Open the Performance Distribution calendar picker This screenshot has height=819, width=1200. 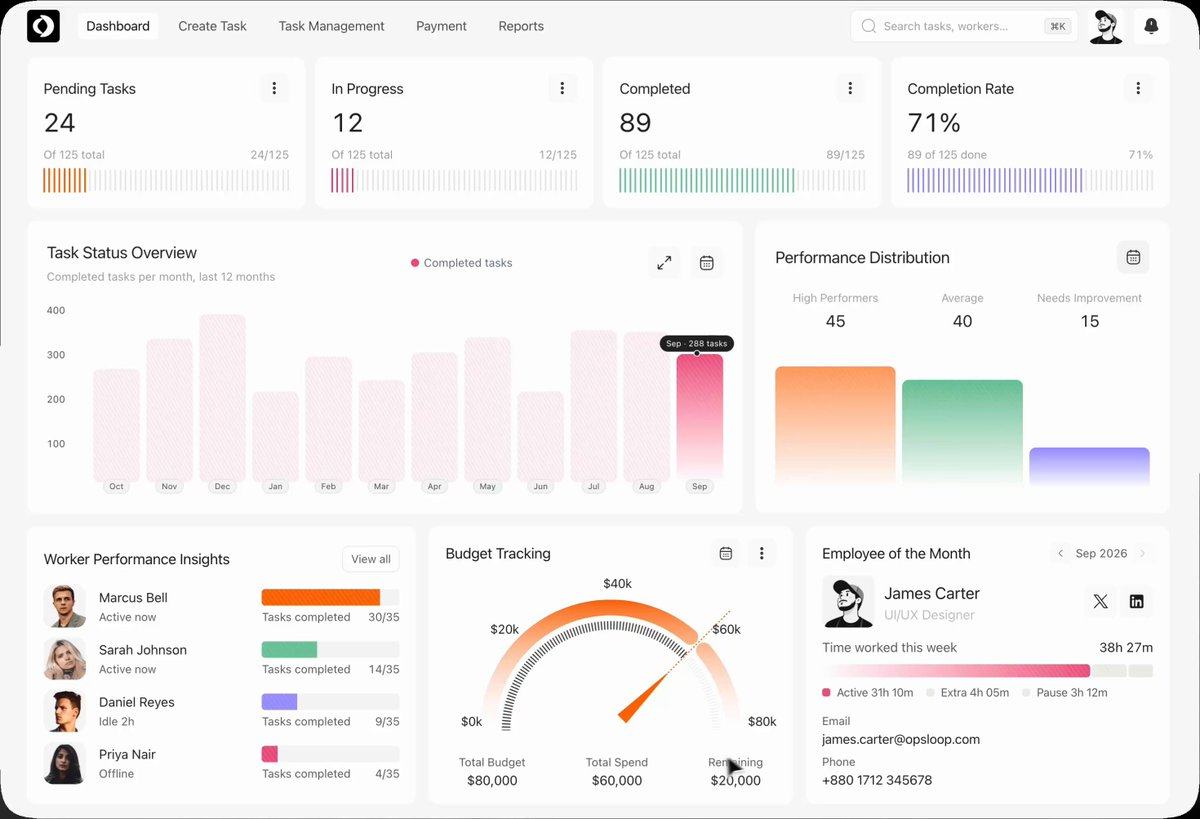click(x=1133, y=257)
